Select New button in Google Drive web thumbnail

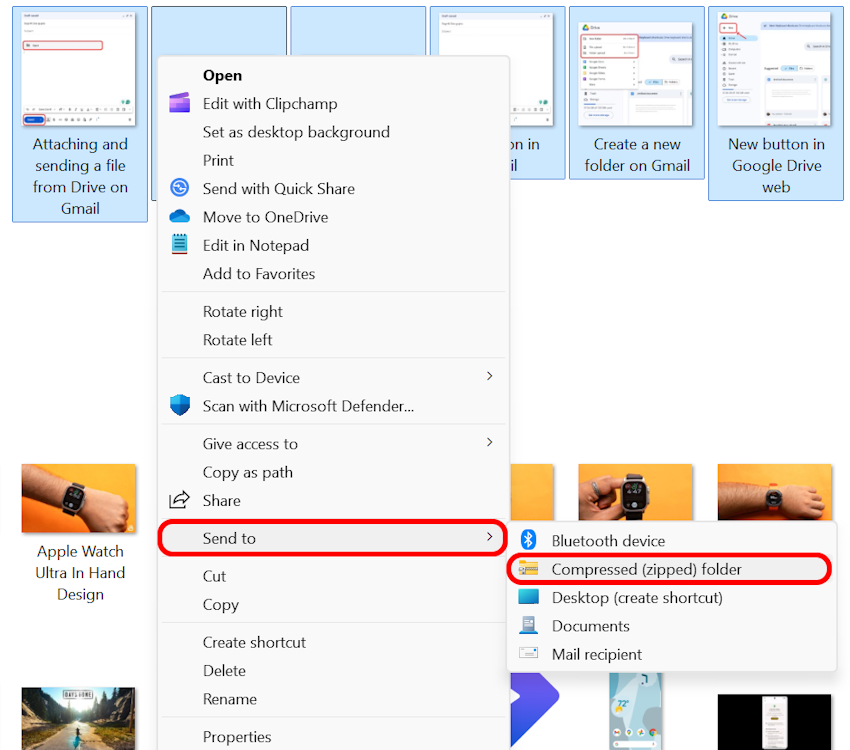[x=774, y=69]
